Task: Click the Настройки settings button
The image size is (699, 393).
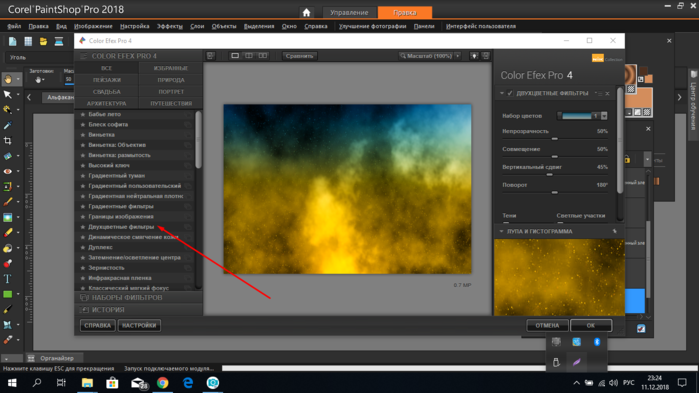Action: point(139,325)
